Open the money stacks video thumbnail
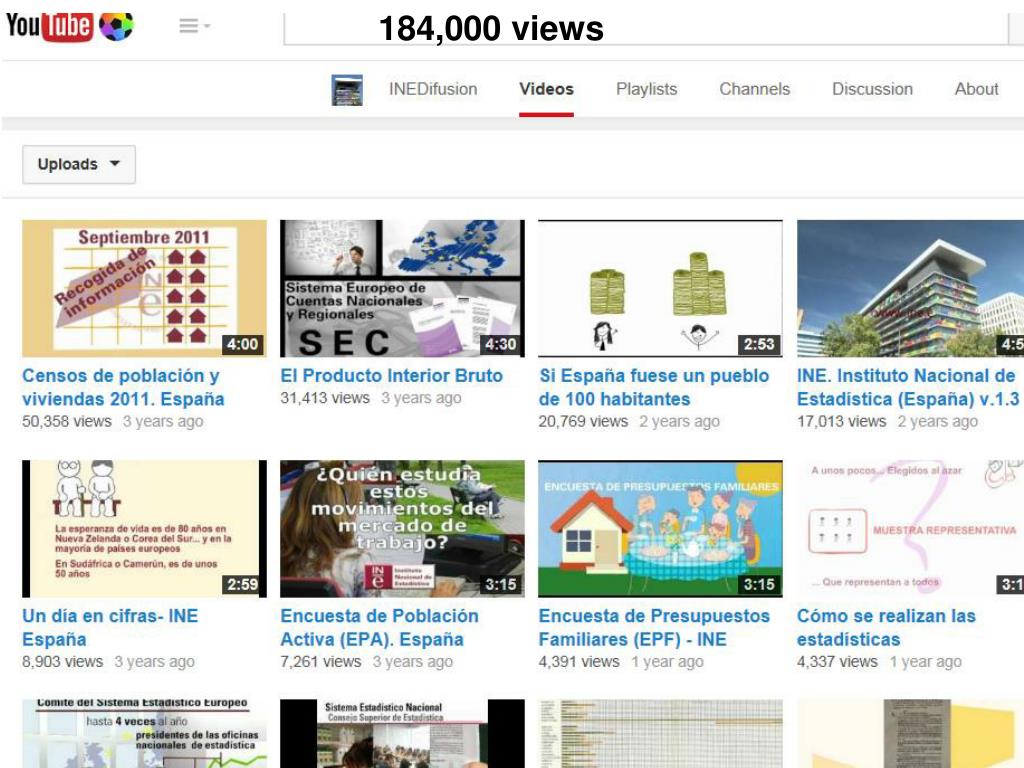The height and width of the screenshot is (768, 1024). tap(660, 288)
